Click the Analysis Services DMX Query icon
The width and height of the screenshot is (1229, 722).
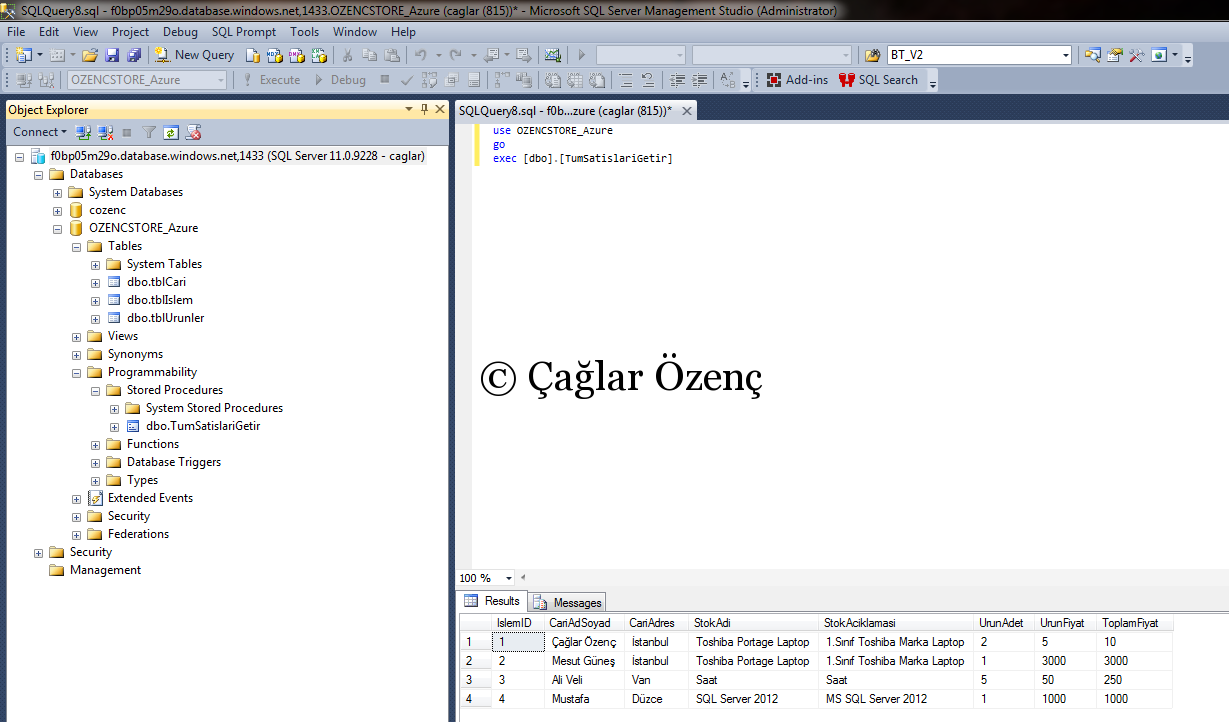tap(296, 55)
